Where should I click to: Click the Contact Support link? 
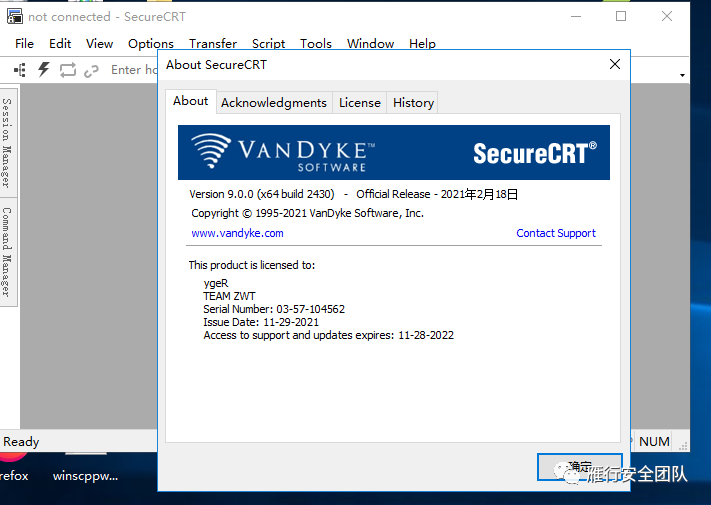click(556, 233)
